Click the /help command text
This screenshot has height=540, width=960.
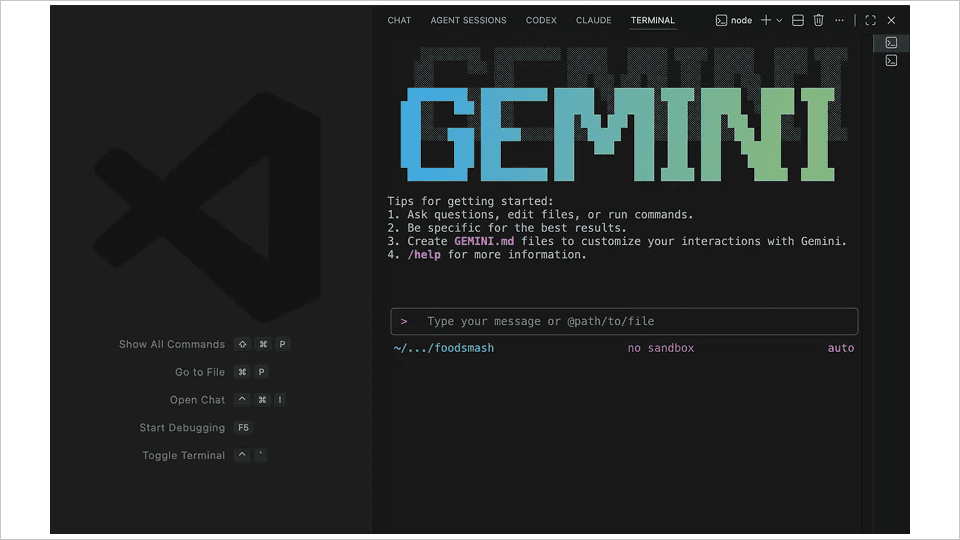click(424, 255)
